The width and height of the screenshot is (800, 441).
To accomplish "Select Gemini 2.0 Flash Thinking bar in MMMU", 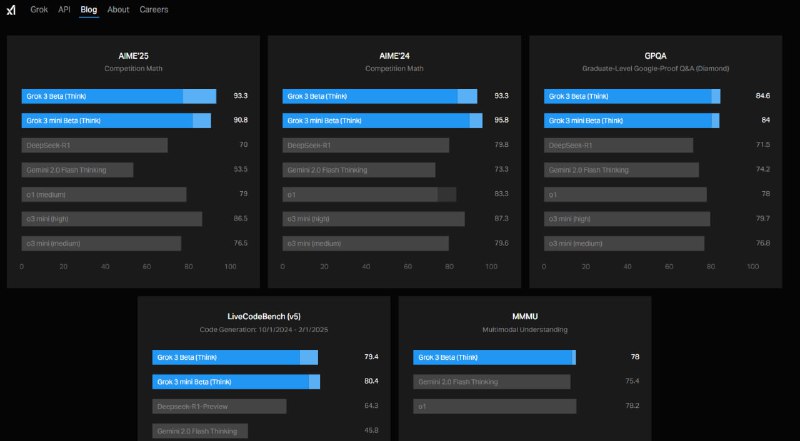I will [x=492, y=382].
